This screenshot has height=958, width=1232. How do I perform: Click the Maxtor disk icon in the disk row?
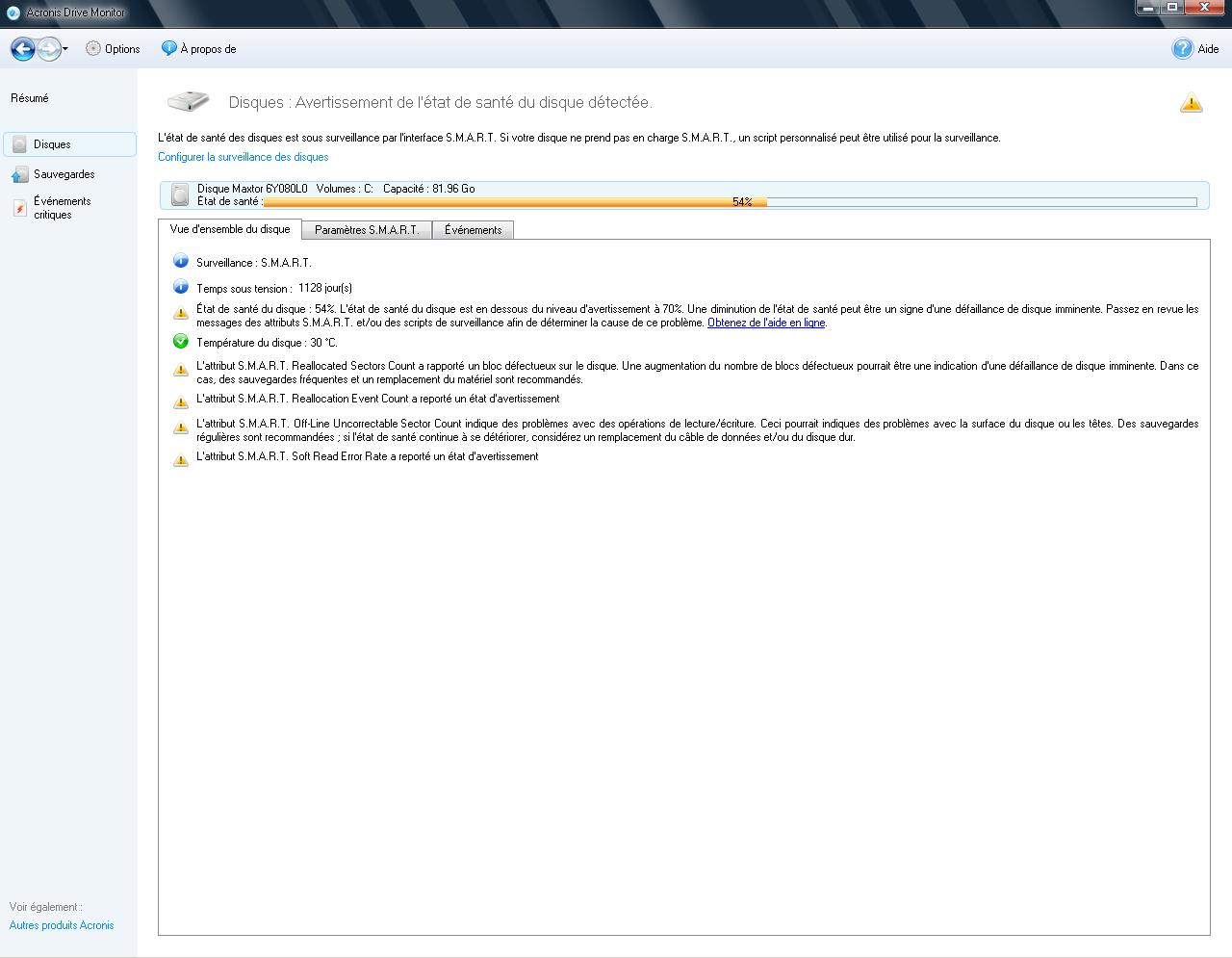click(180, 194)
